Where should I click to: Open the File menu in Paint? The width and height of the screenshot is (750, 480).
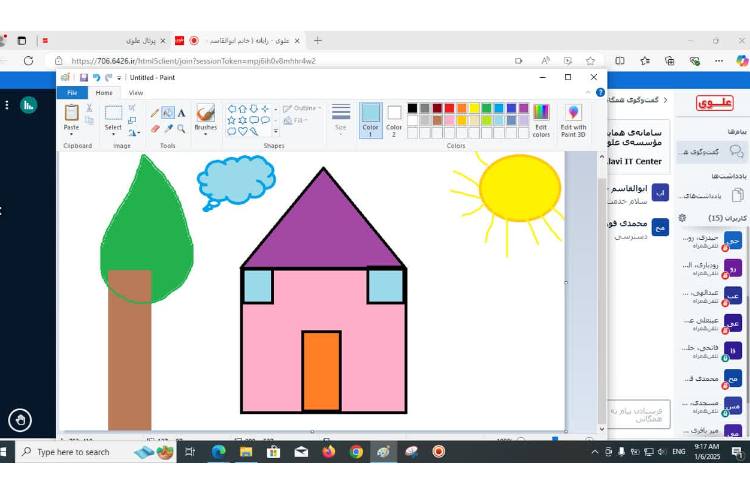pos(72,93)
